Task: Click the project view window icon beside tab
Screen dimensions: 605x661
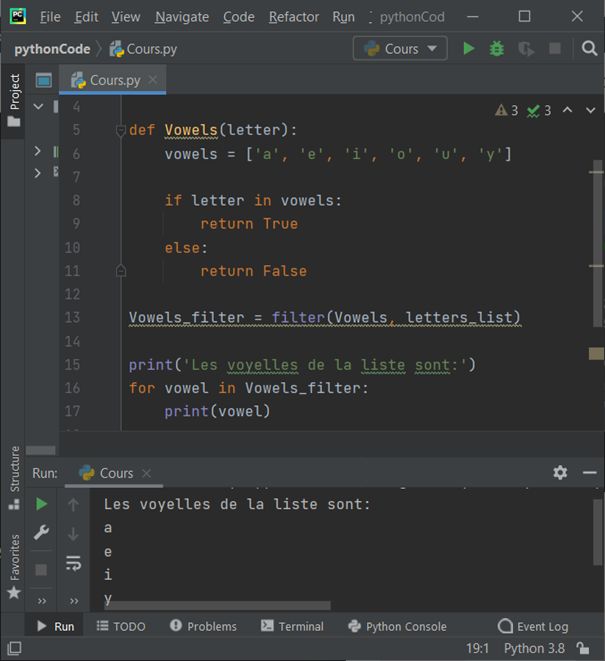Action: 43,80
